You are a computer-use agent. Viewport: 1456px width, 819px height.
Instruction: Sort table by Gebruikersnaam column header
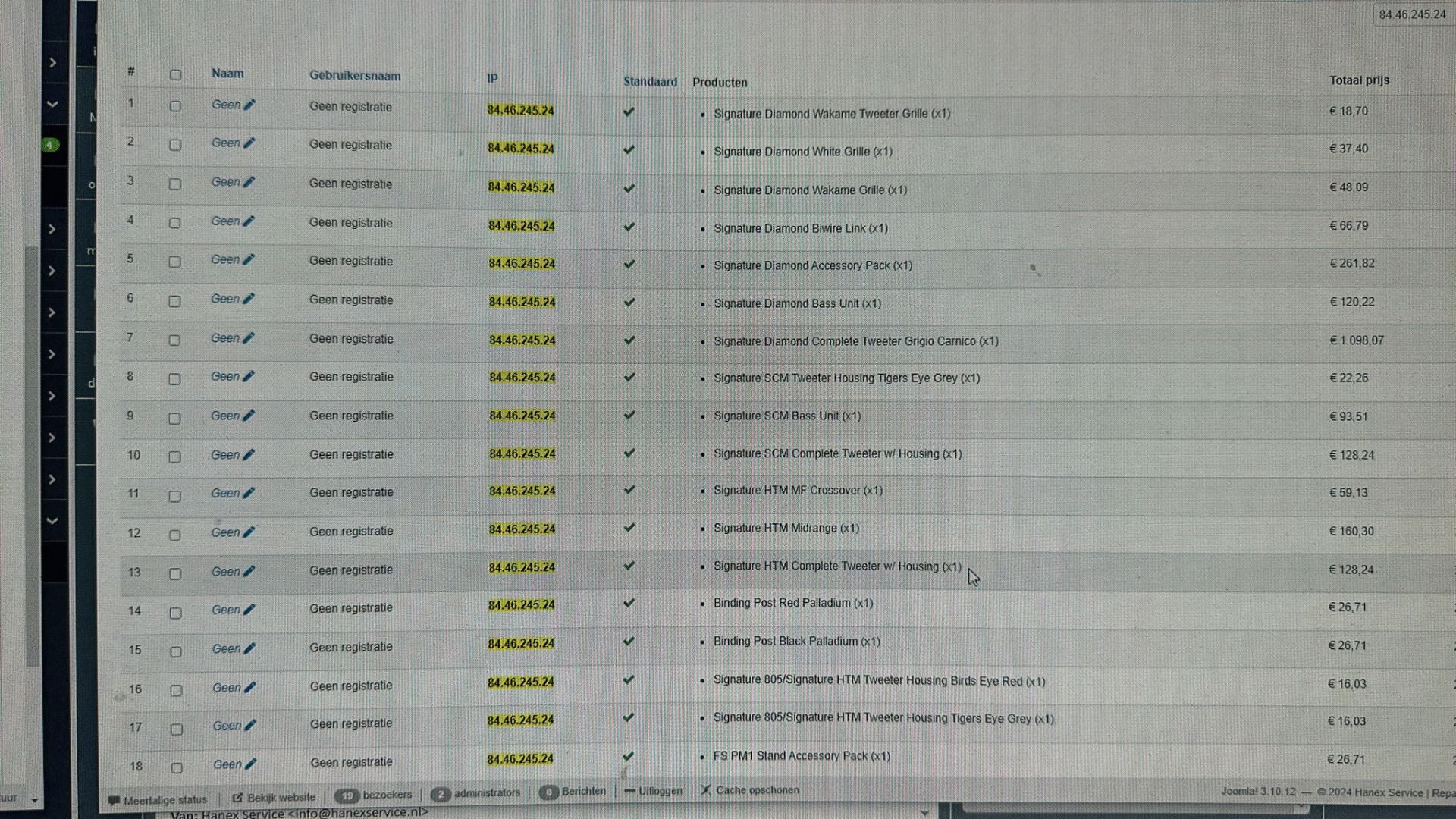355,76
